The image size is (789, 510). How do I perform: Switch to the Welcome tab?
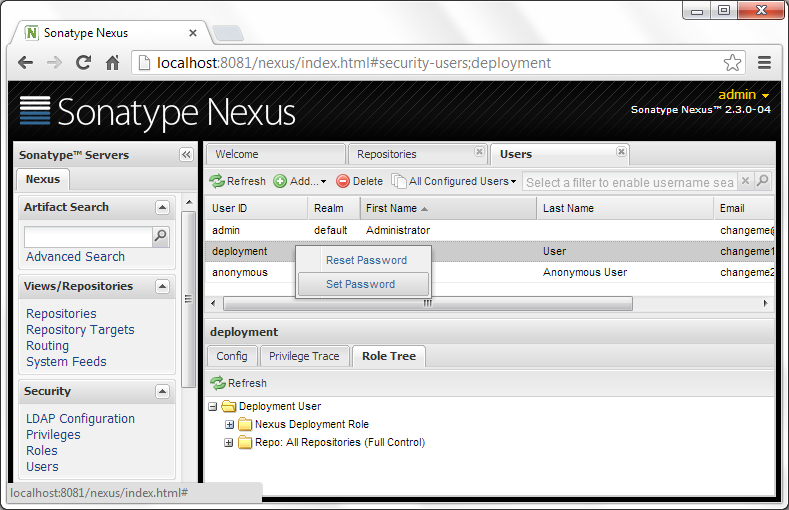coord(276,154)
